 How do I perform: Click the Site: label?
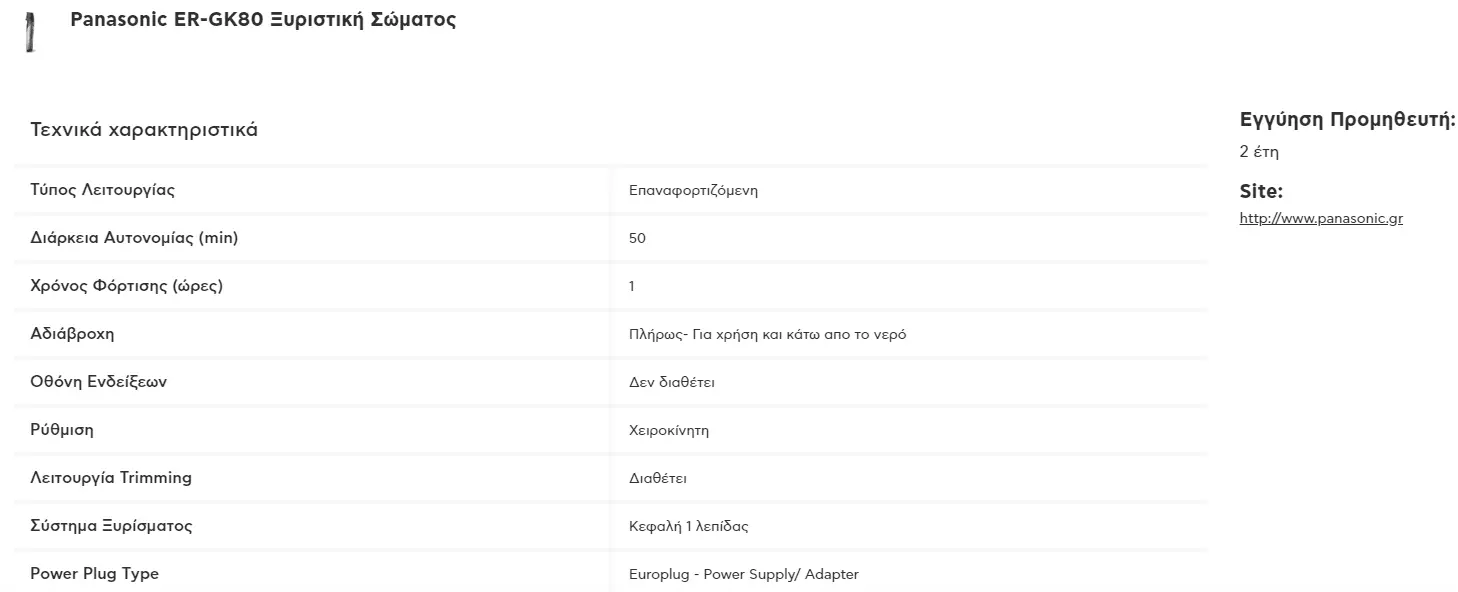1261,191
